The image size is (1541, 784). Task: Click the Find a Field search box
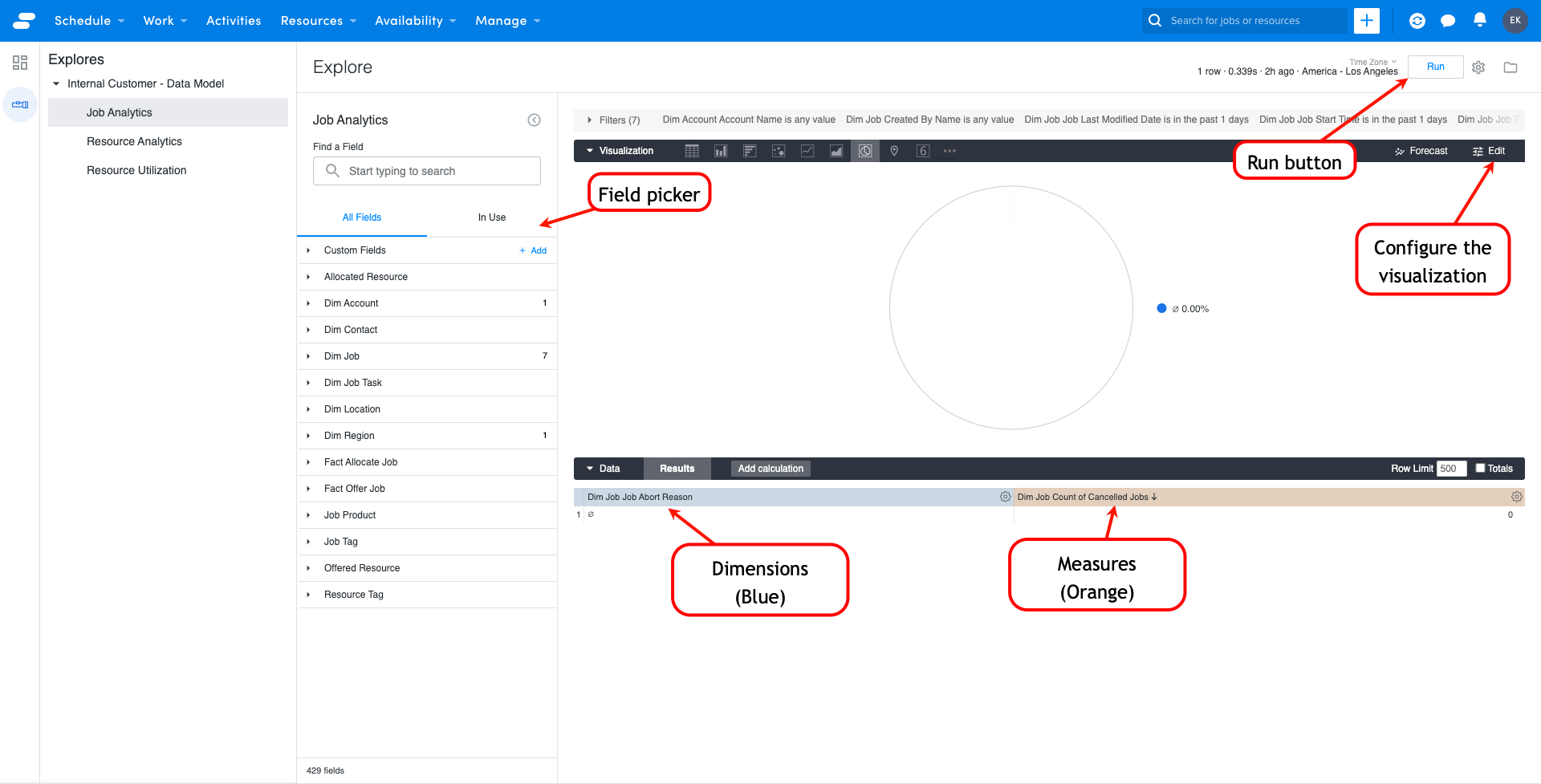tap(427, 171)
